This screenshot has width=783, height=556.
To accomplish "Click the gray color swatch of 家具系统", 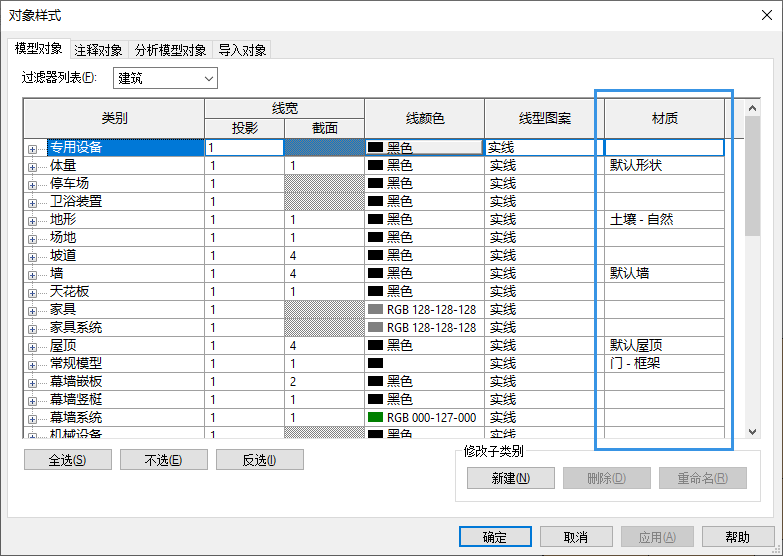I will (x=376, y=327).
